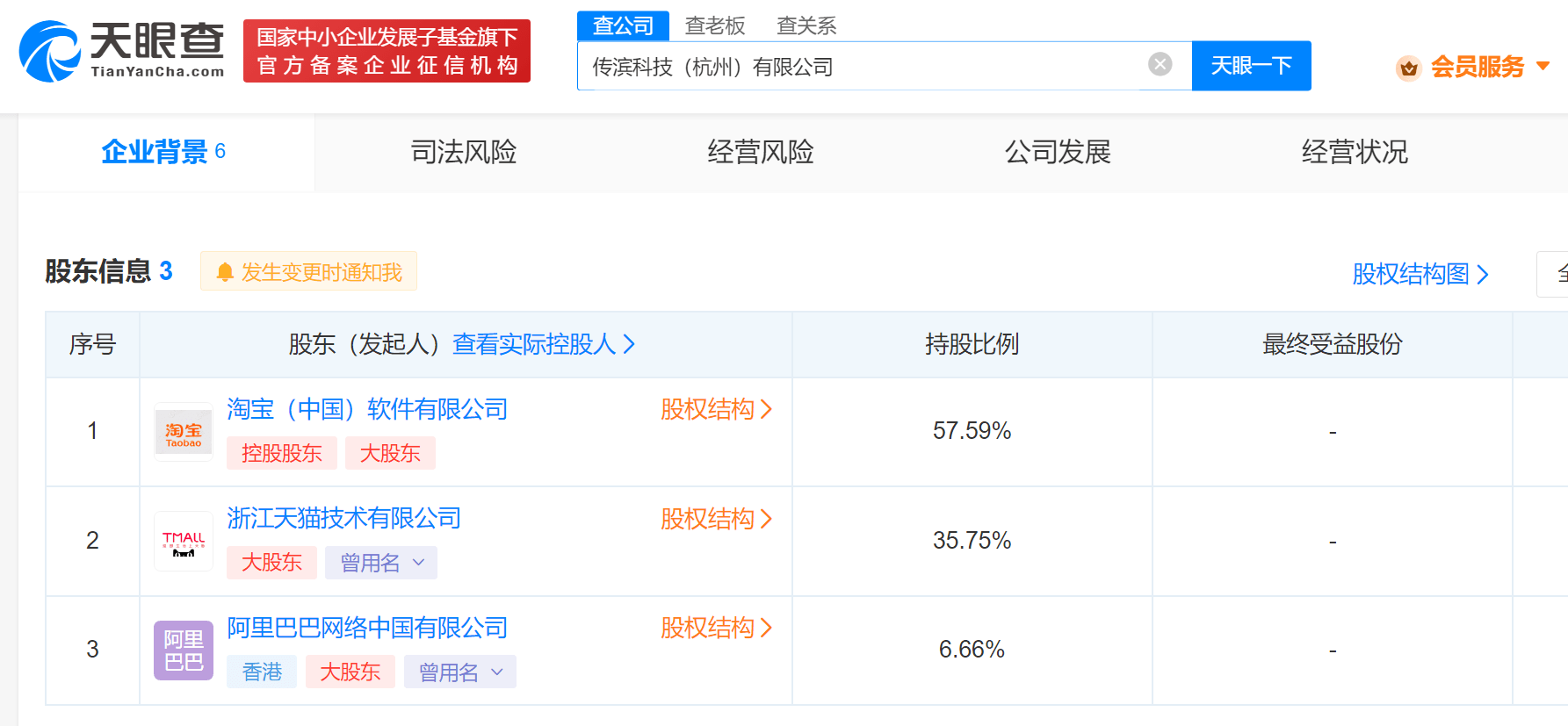Select the 查老板 search tab

[x=715, y=25]
